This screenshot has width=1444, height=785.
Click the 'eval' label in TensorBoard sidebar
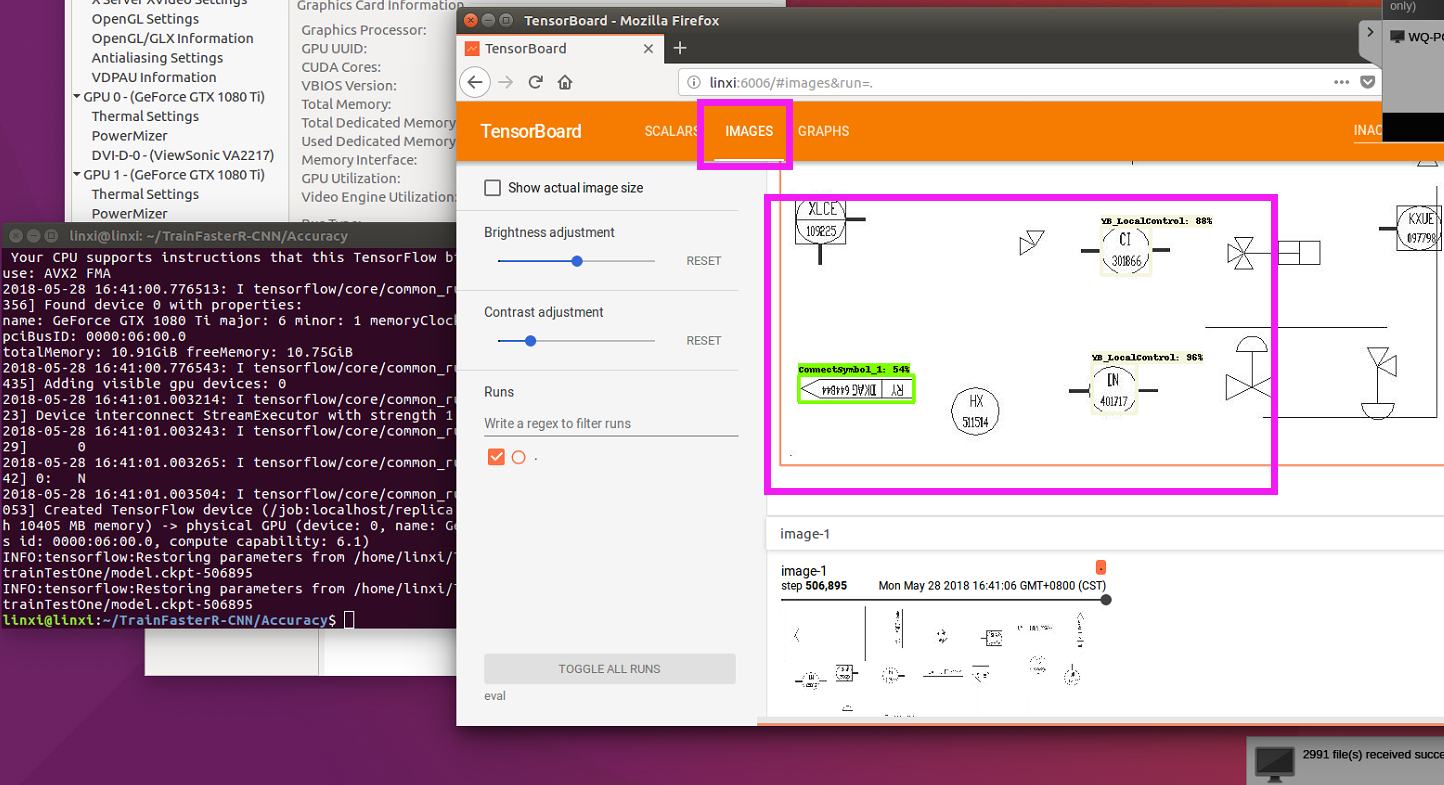click(x=495, y=696)
